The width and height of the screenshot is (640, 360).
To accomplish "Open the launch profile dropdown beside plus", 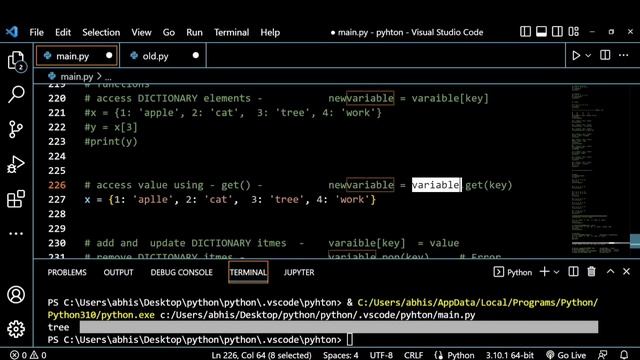I will tap(556, 272).
